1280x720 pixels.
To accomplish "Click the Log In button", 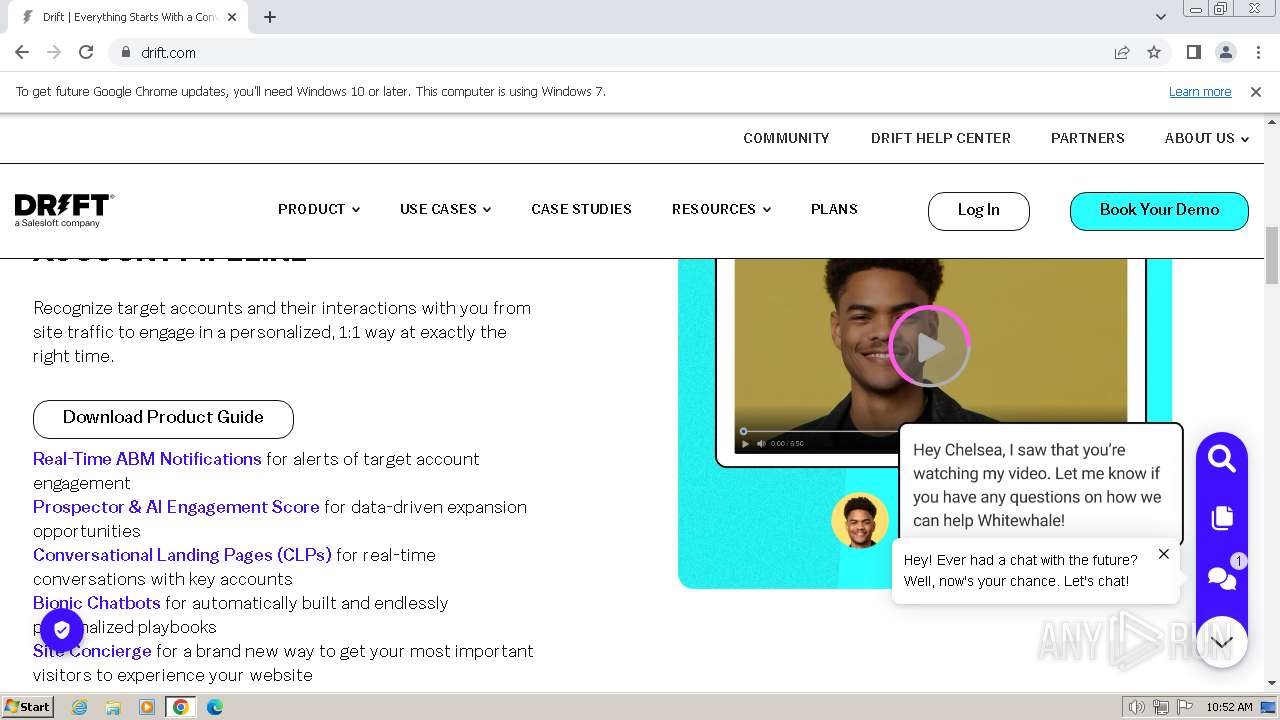I will 978,210.
